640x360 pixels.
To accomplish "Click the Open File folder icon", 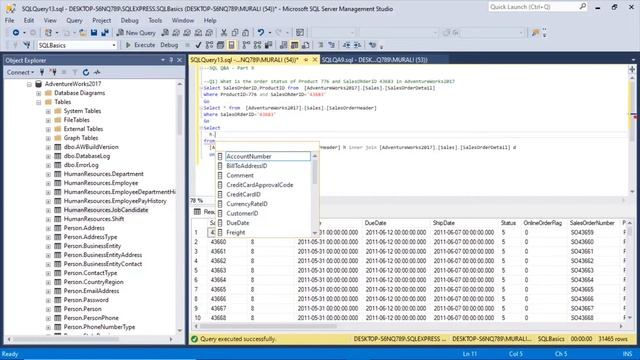I will pyautogui.click(x=82, y=33).
